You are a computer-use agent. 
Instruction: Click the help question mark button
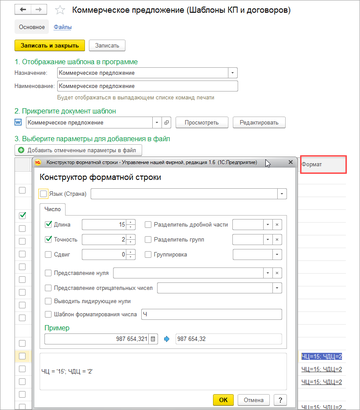(x=281, y=400)
